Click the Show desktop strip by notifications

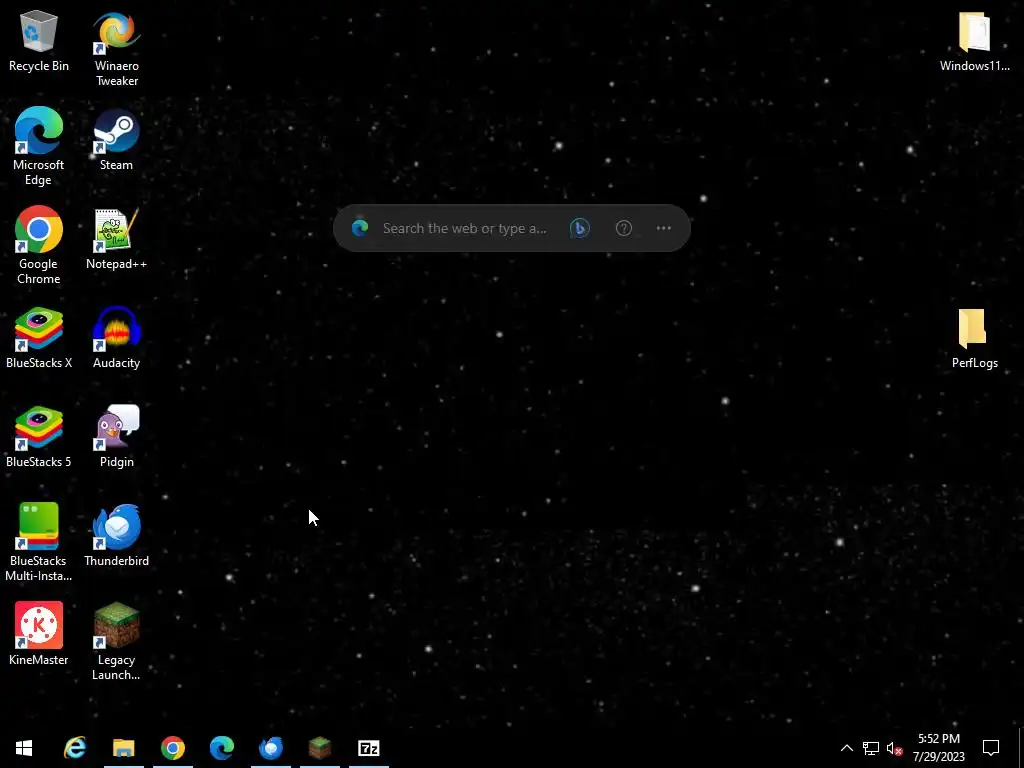1021,748
